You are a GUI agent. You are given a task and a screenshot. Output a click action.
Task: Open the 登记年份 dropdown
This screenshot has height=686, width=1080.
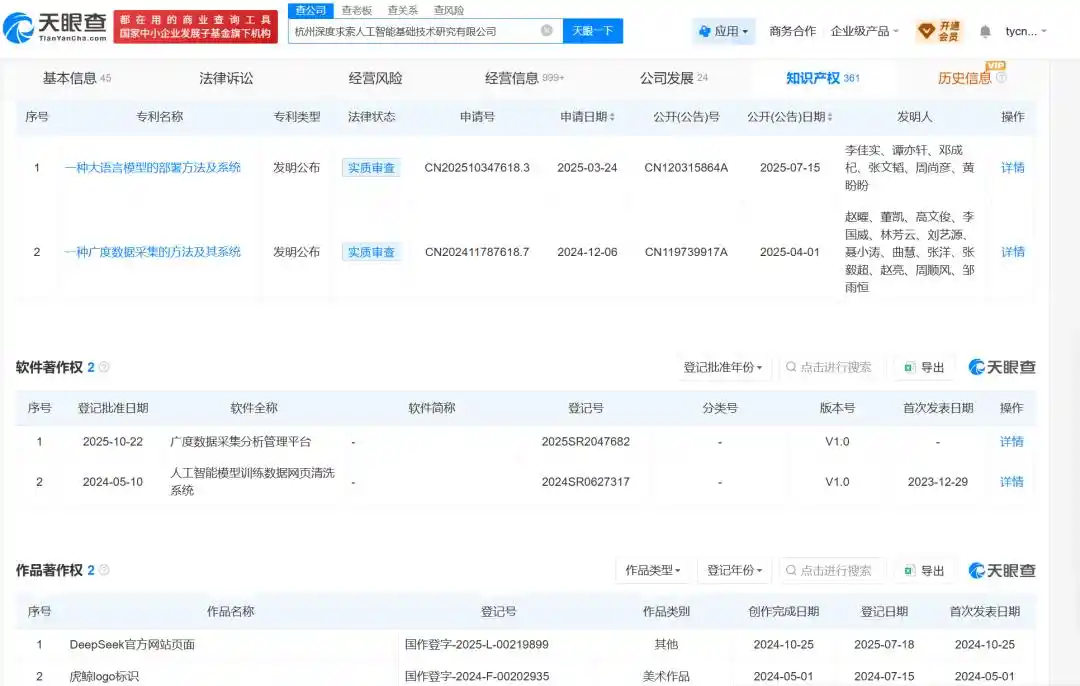tap(736, 570)
